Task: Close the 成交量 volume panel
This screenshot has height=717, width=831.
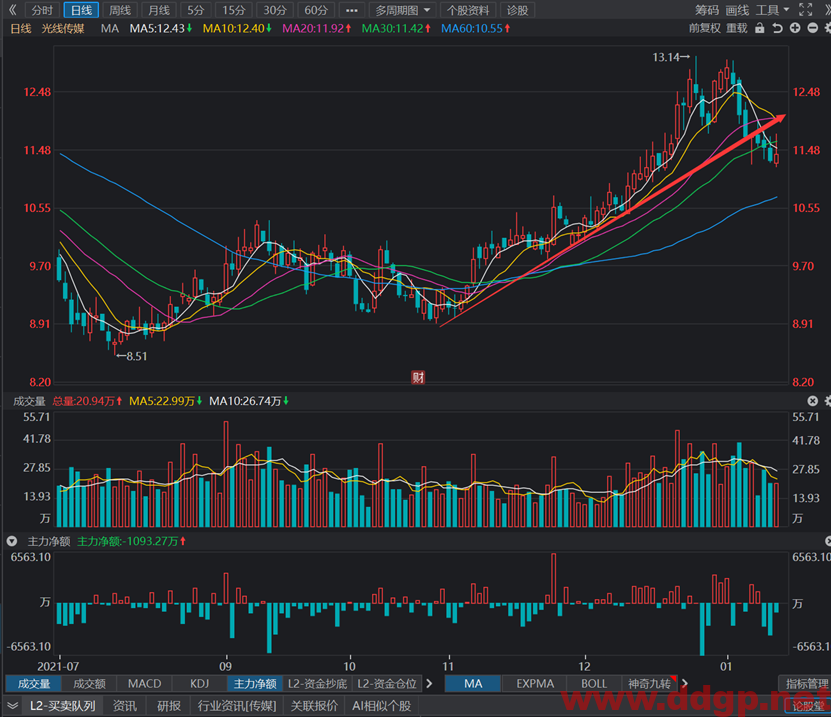Action: tap(812, 401)
